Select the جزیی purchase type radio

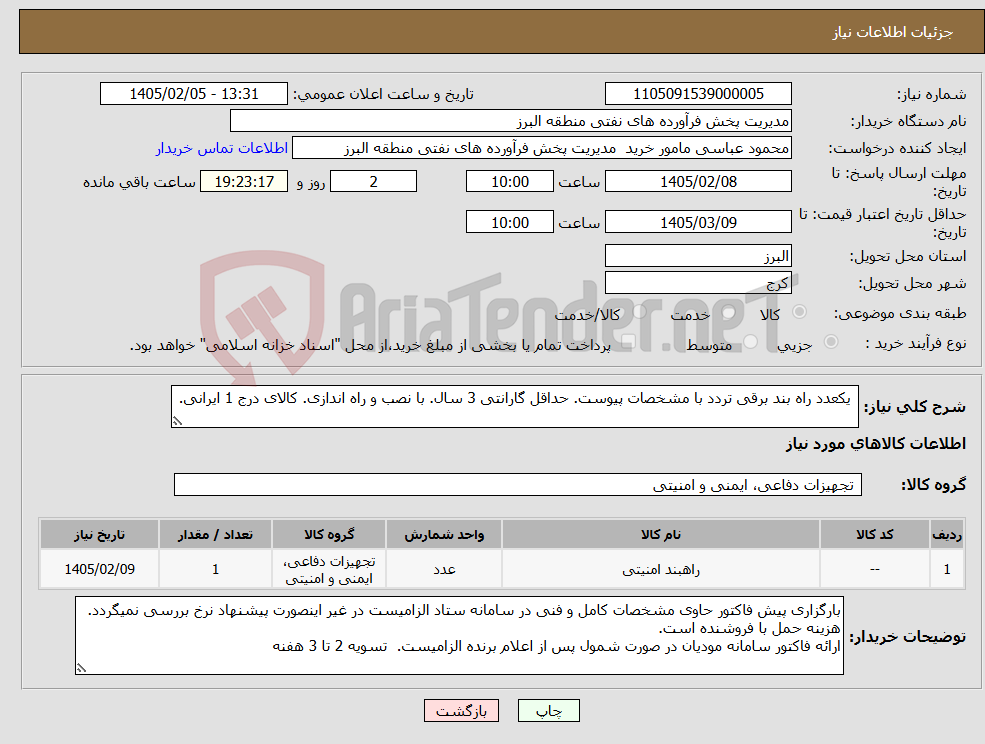[x=830, y=342]
